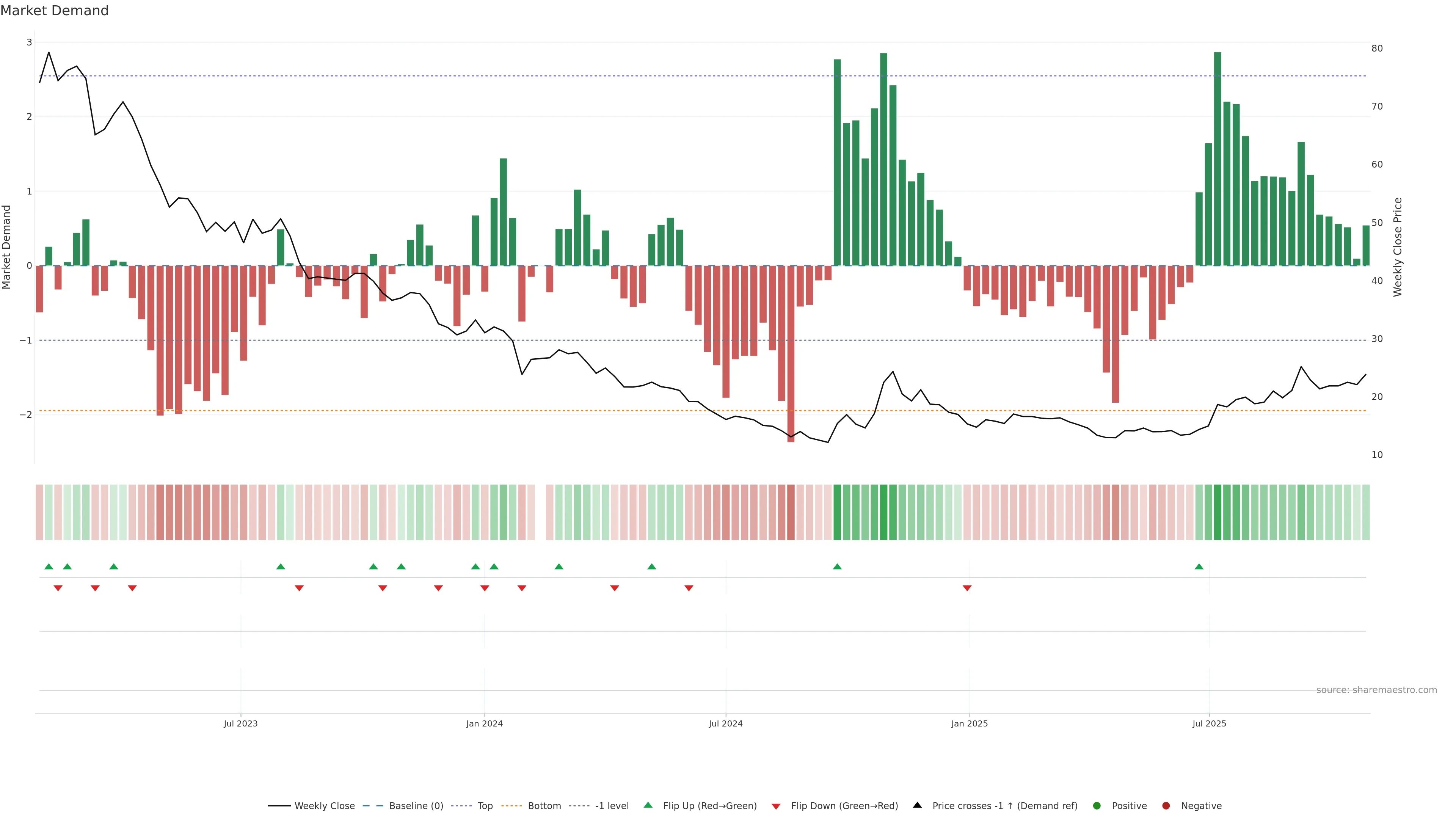
Task: Click red Flip Down triangle legend icon
Action: click(776, 806)
